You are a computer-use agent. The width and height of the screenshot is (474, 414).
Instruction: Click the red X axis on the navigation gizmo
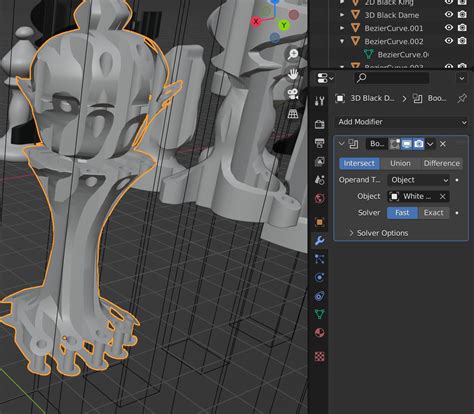[256, 21]
